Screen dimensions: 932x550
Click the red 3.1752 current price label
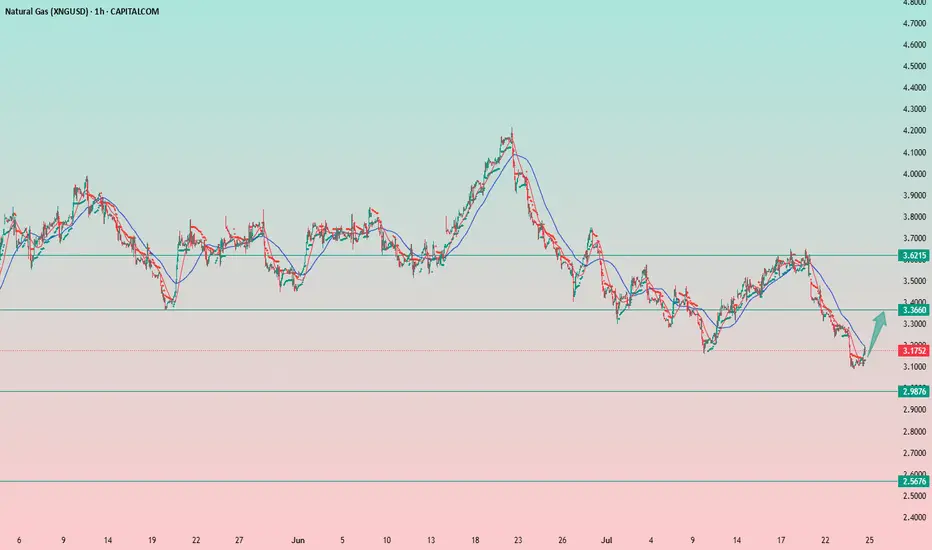tap(914, 351)
